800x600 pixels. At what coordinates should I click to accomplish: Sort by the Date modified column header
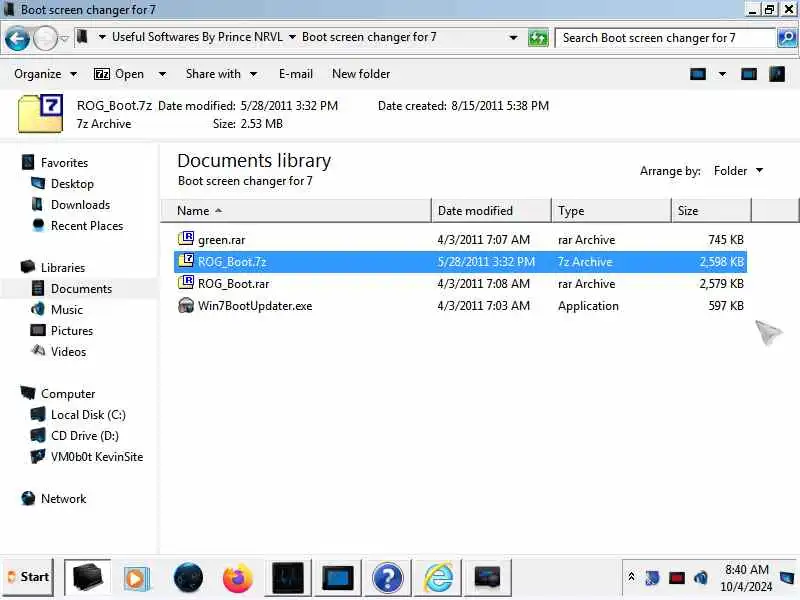(491, 211)
